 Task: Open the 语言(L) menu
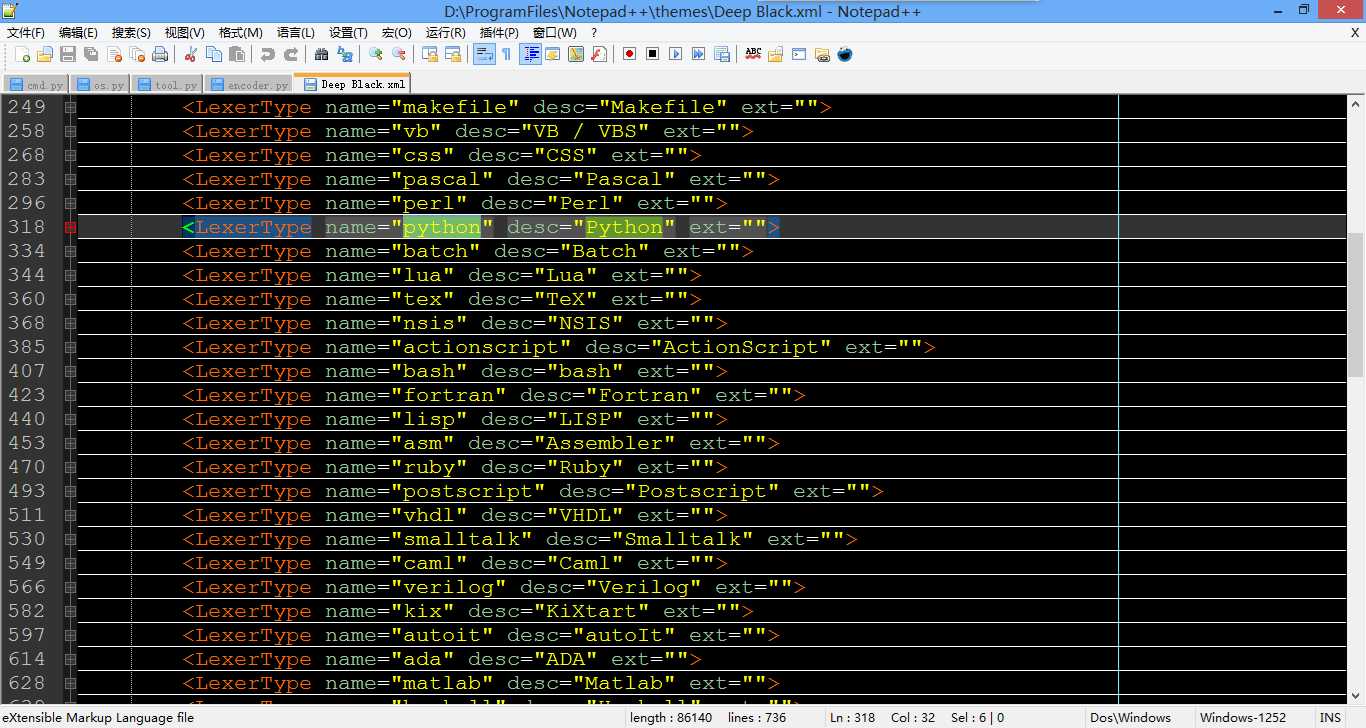[x=295, y=33]
